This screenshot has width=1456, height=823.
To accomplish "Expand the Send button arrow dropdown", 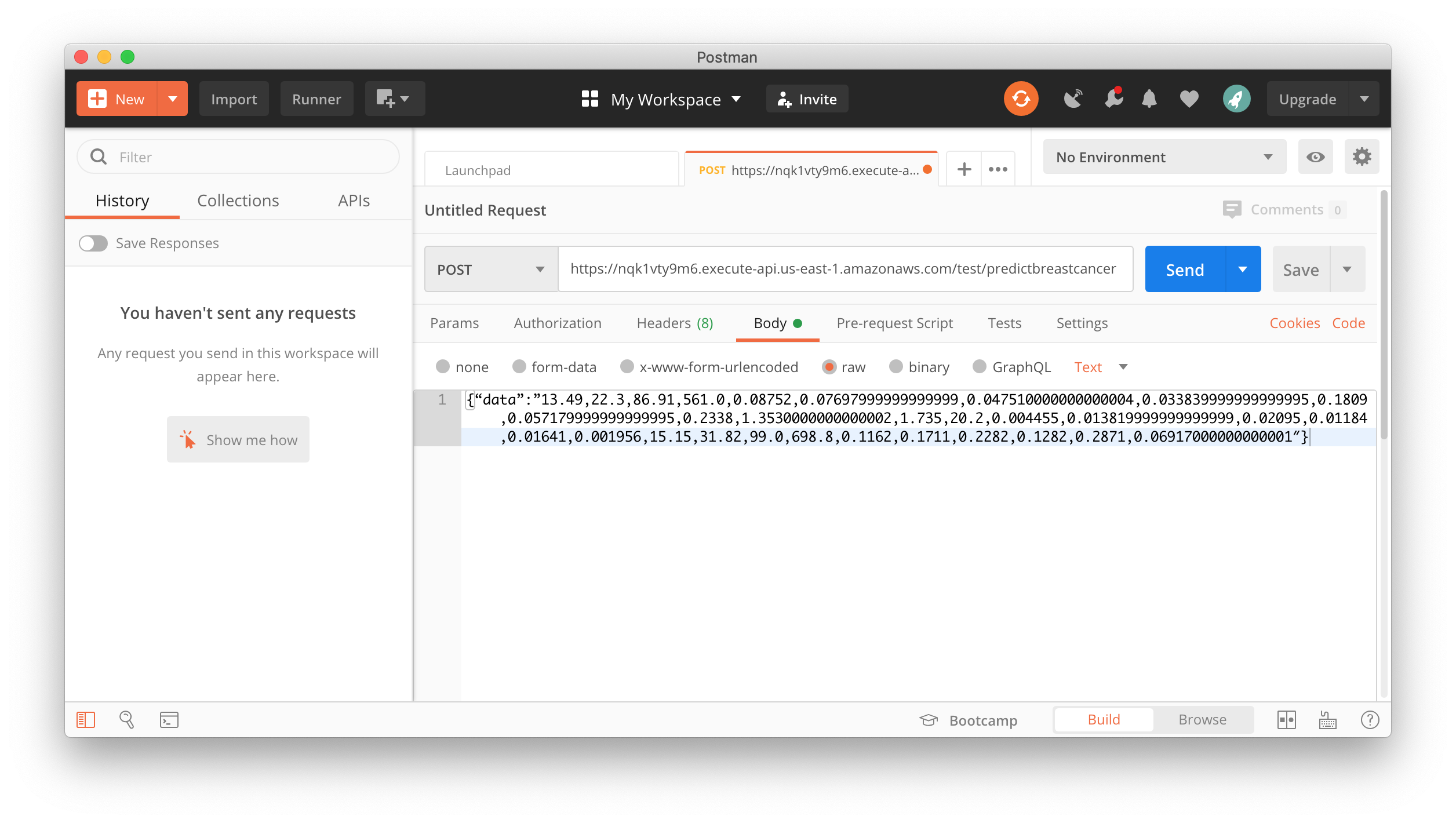I will 1243,270.
